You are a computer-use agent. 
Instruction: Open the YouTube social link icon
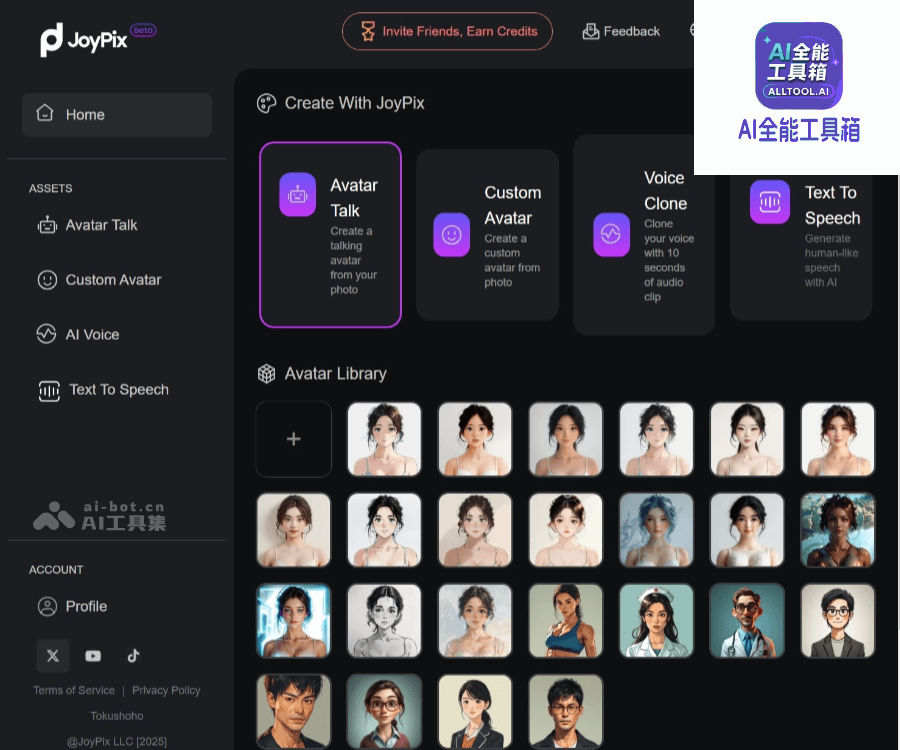tap(93, 656)
